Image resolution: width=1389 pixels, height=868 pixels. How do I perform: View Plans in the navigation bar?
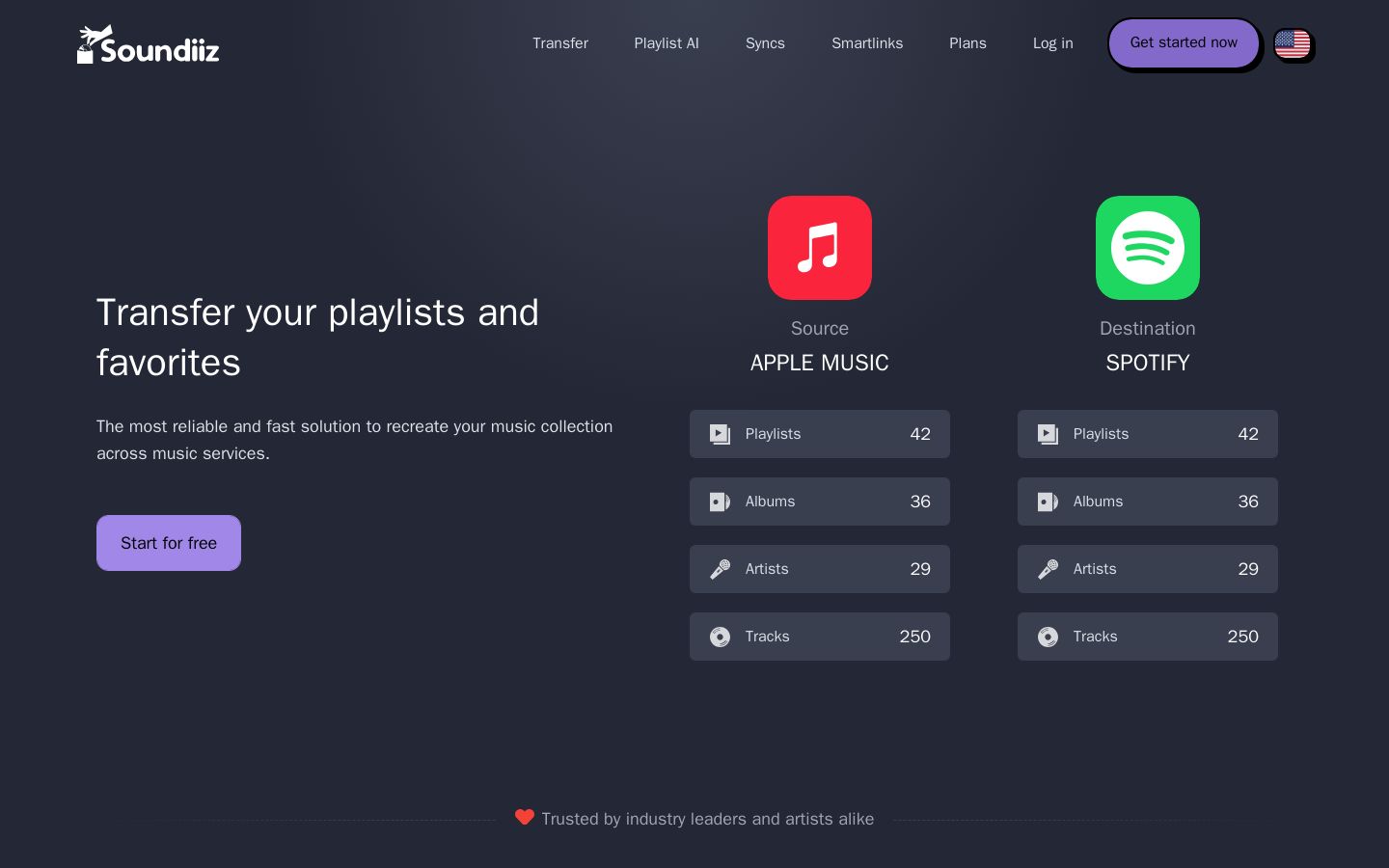point(967,43)
